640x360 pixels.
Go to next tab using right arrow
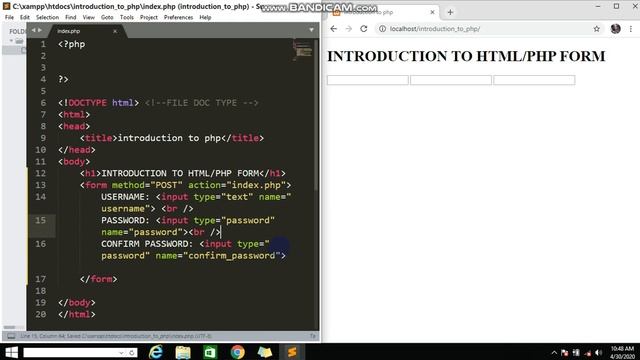click(x=40, y=30)
